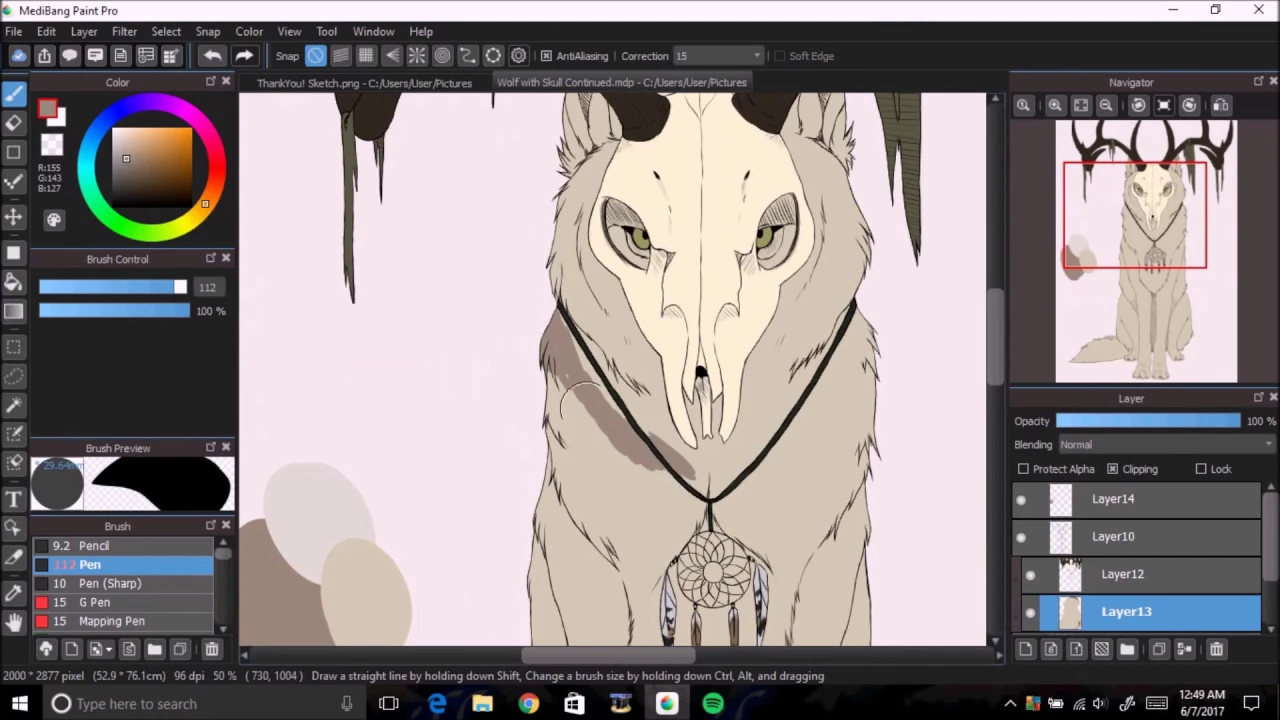Viewport: 1280px width, 720px height.
Task: Click the cloud save icon
Action: [19, 56]
